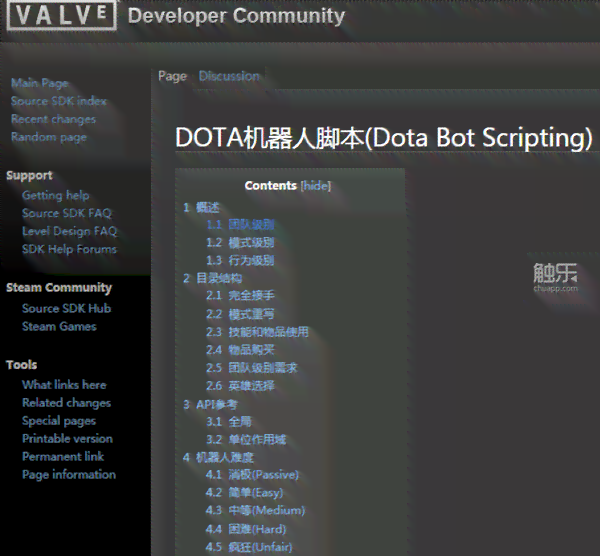Screen dimensions: 600x556
Task: Click the Tools sidebar heading
Action: coord(21,365)
